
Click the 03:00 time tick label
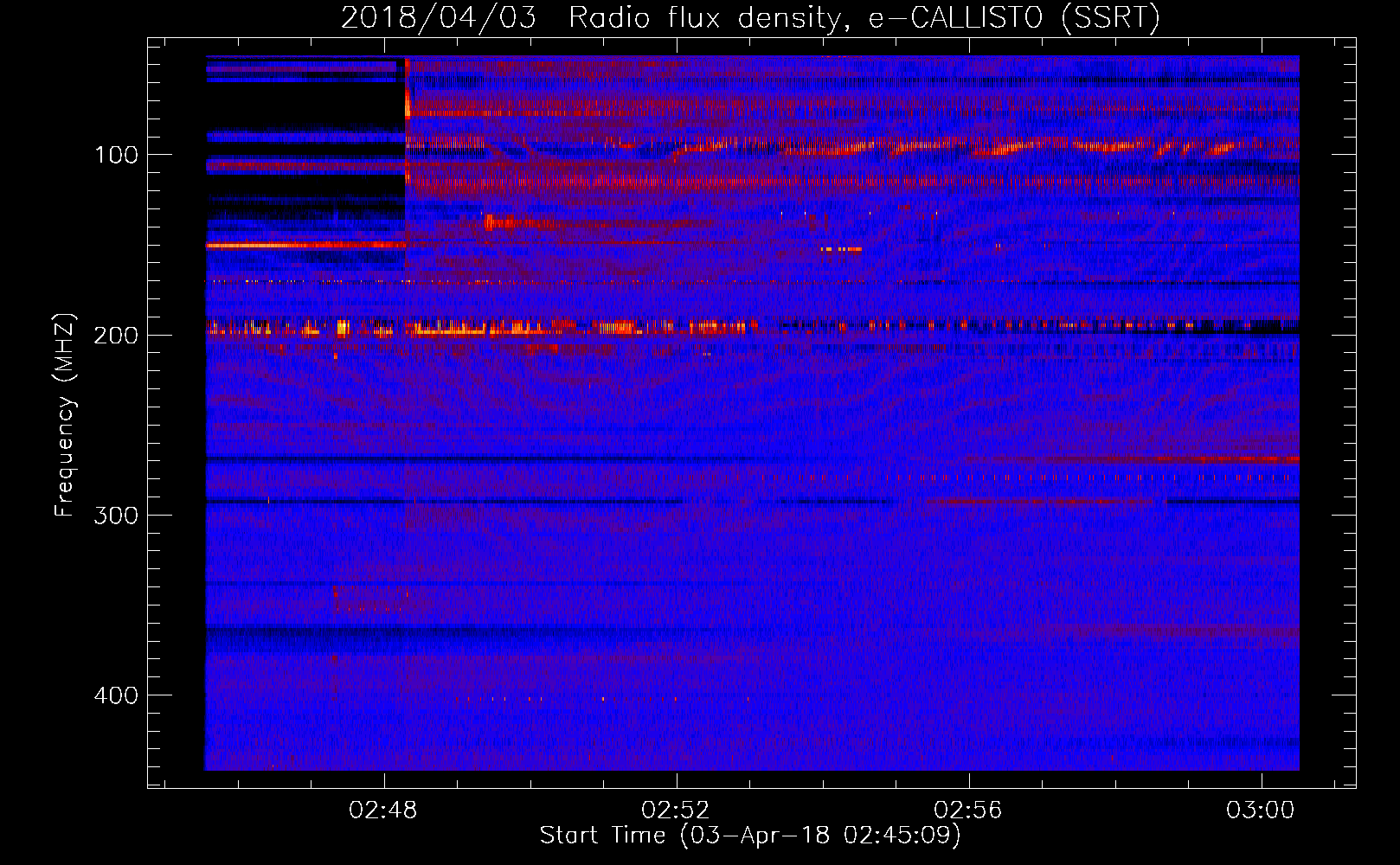[x=1260, y=810]
